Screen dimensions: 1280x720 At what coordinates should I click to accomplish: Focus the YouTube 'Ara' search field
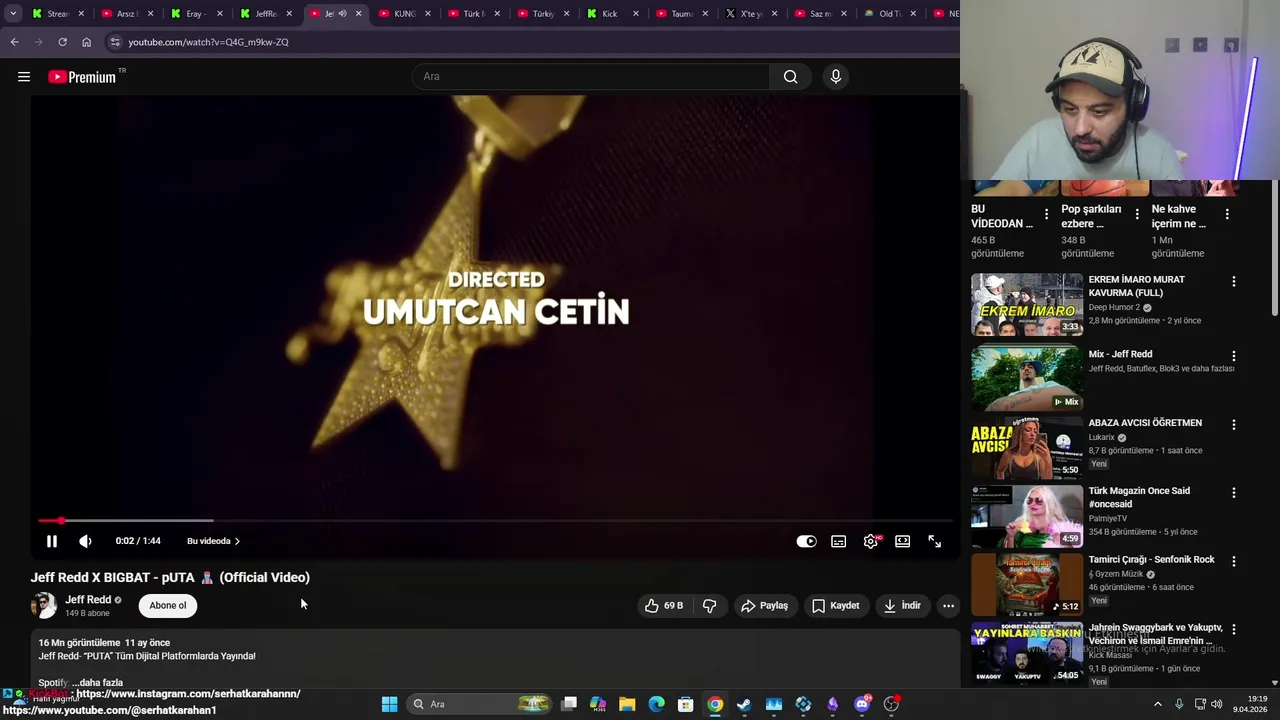pos(590,77)
